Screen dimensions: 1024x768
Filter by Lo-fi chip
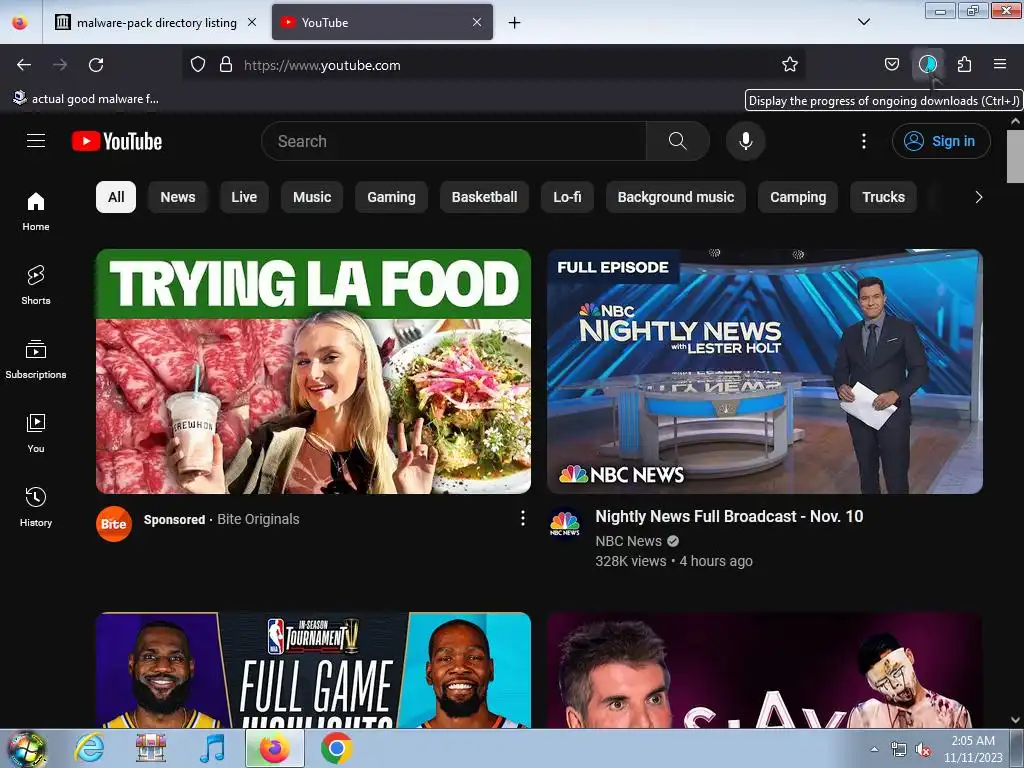pos(568,197)
